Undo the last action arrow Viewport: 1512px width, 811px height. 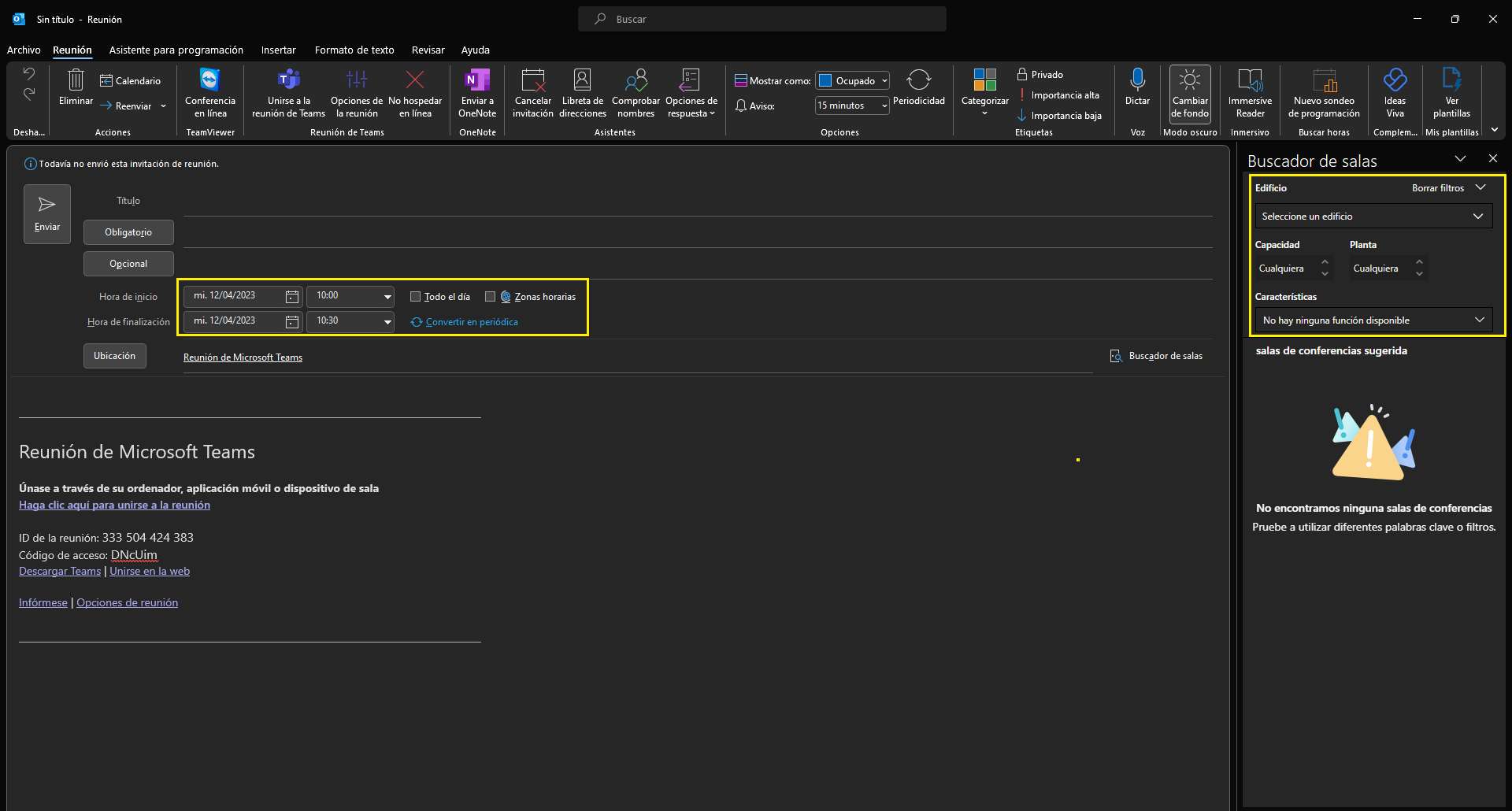click(x=29, y=73)
